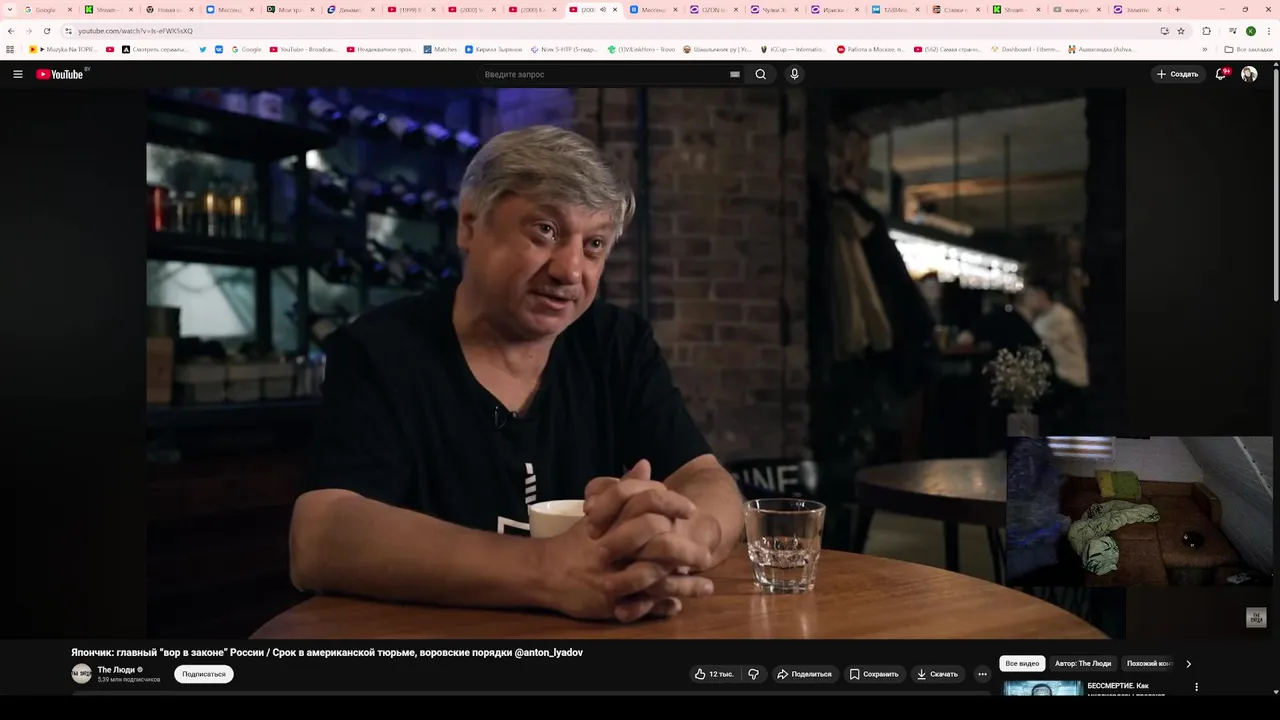The image size is (1280, 720).
Task: Open the Все закладки folder
Action: tap(1249, 49)
